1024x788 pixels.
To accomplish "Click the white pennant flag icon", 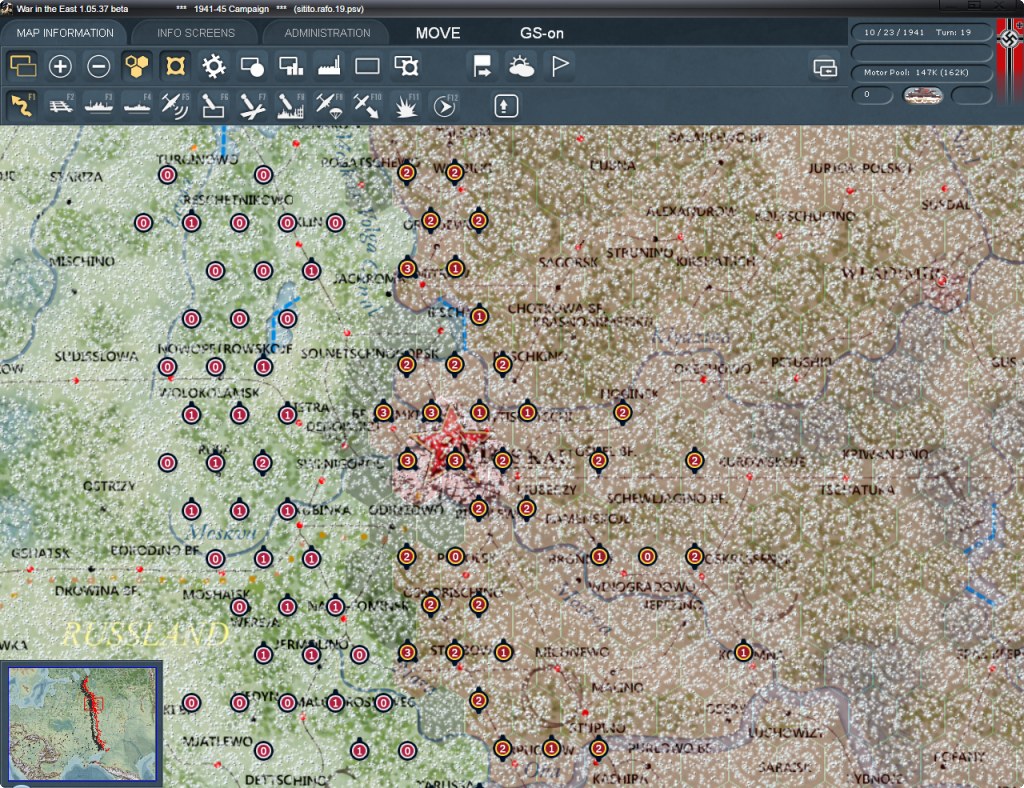I will 560,66.
